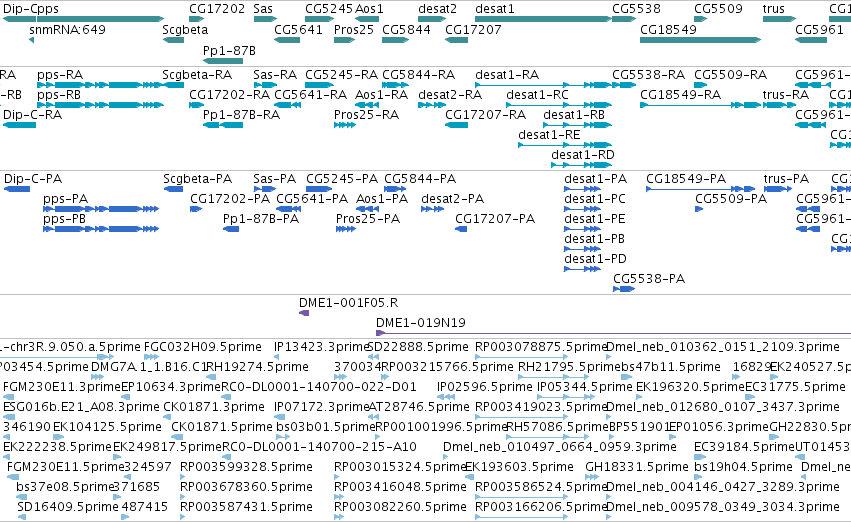Select the IP13423.3prime EST label

click(321, 347)
